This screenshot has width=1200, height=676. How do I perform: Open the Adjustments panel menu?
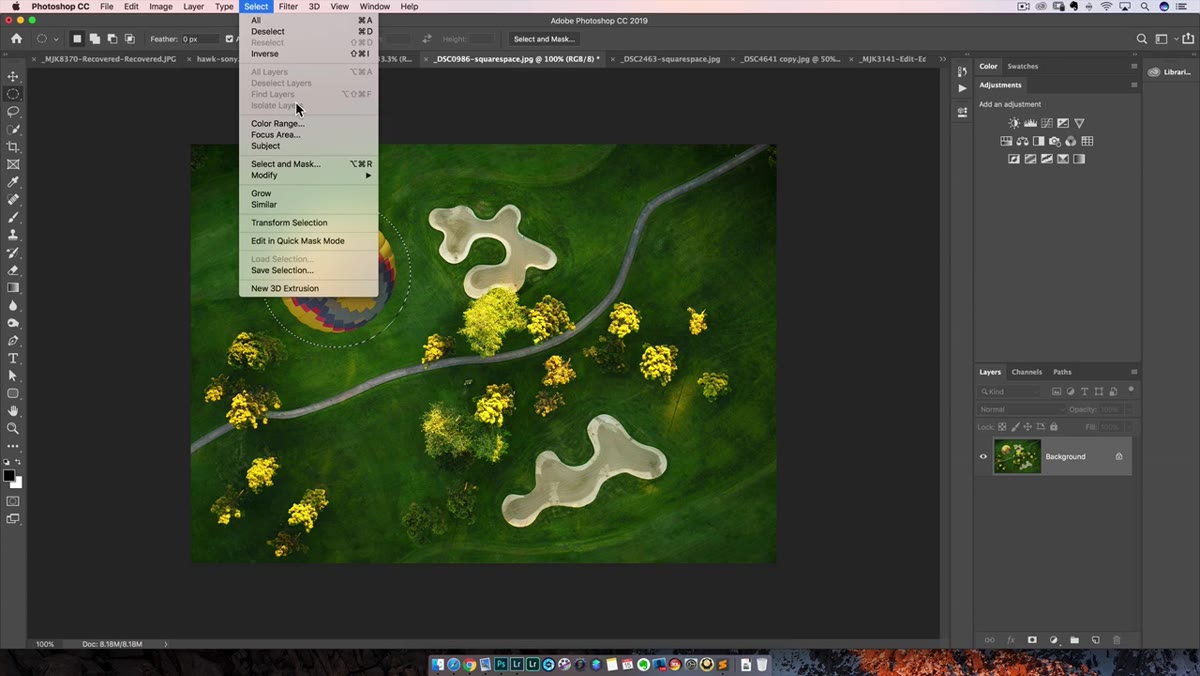click(x=1134, y=85)
